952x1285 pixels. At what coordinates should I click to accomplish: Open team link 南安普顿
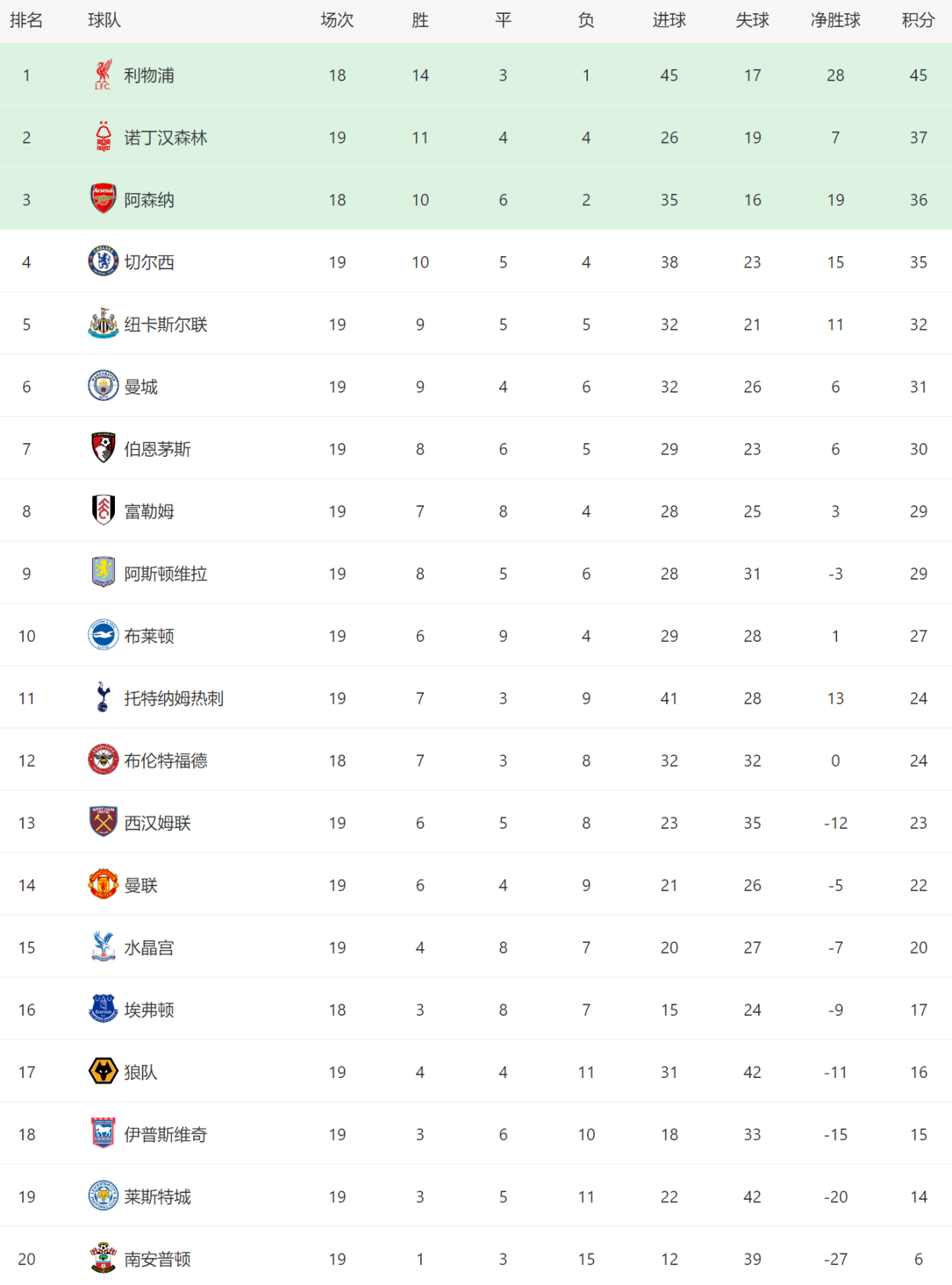(157, 1259)
